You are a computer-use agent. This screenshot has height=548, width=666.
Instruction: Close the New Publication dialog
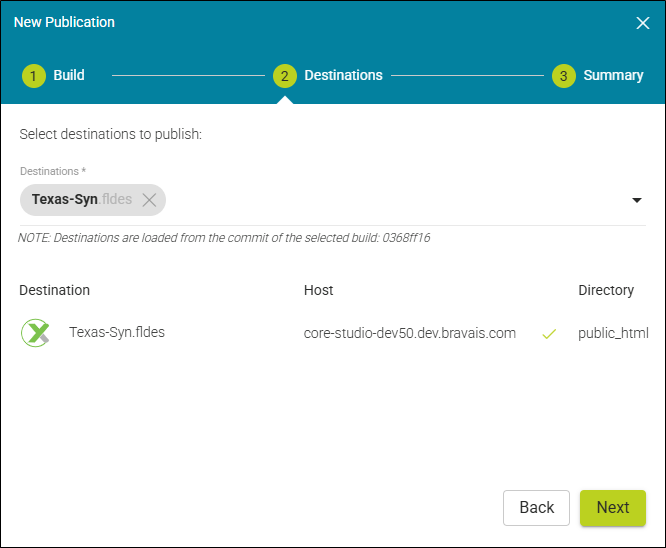643,23
